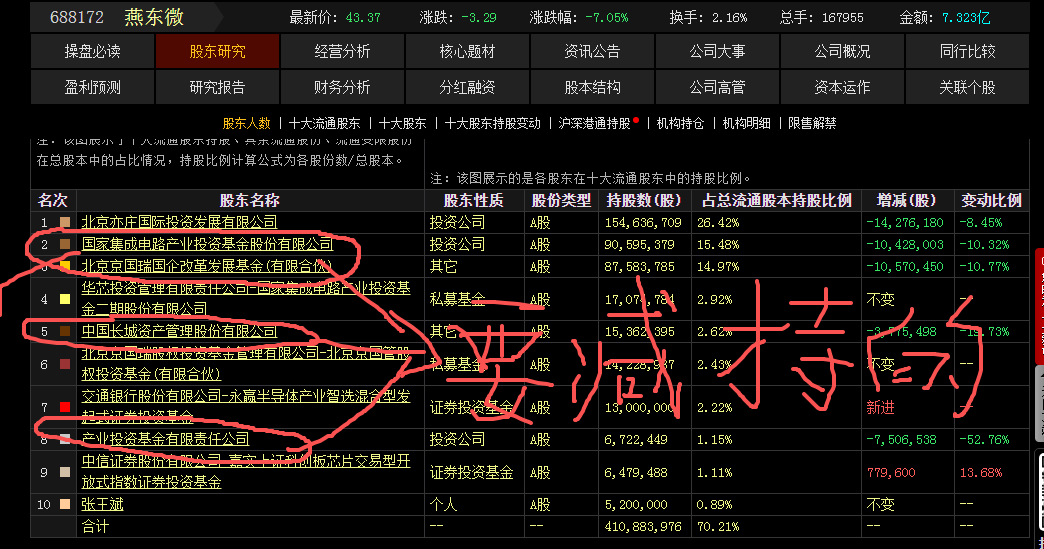Click 占总流通股本持股比例 column header

pos(777,200)
